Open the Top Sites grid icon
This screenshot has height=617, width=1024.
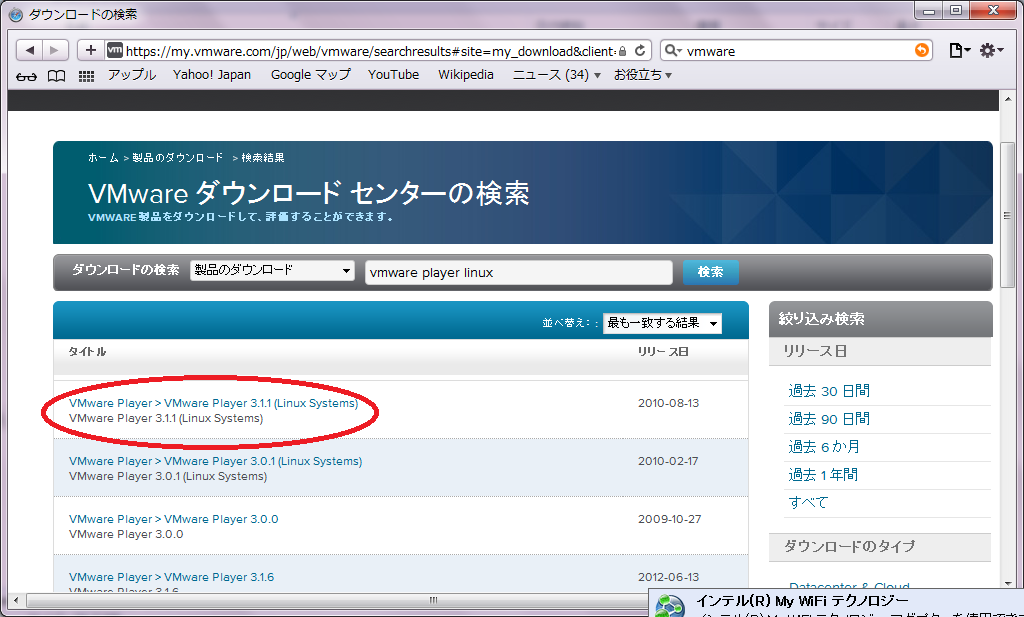click(x=86, y=76)
